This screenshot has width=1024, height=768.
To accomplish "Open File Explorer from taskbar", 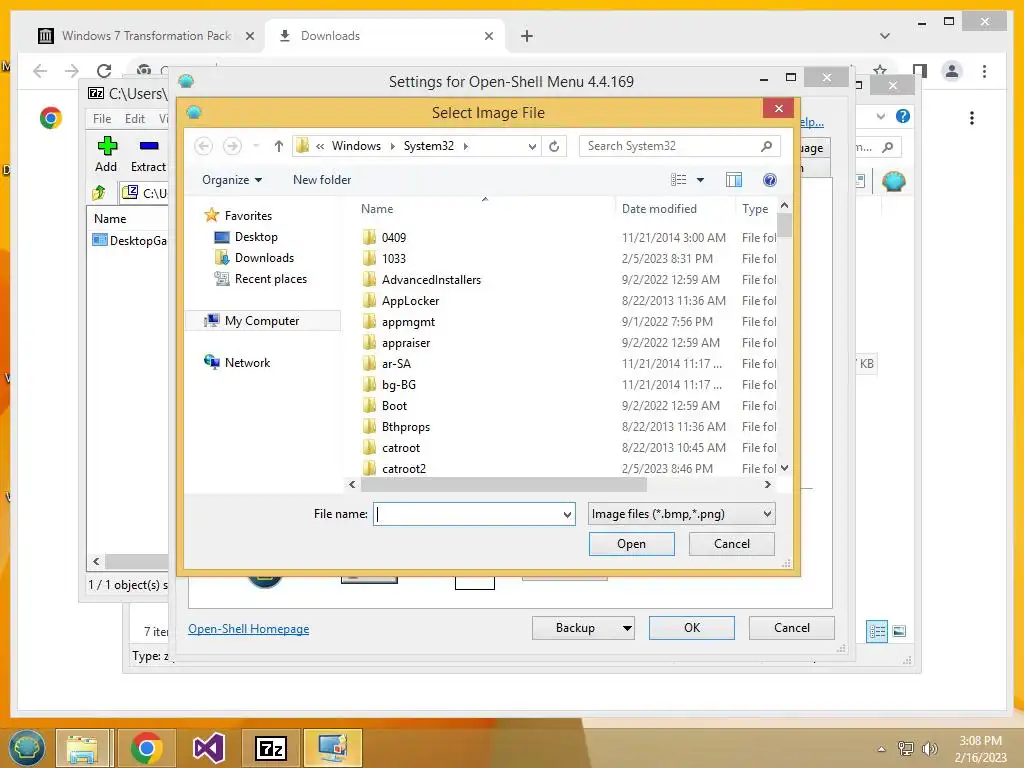I will click(x=82, y=748).
